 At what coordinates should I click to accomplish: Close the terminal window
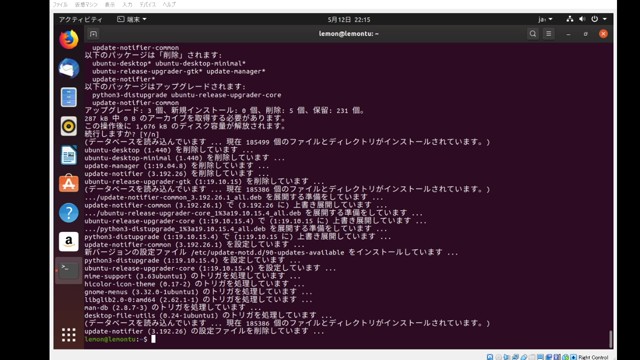click(x=603, y=34)
